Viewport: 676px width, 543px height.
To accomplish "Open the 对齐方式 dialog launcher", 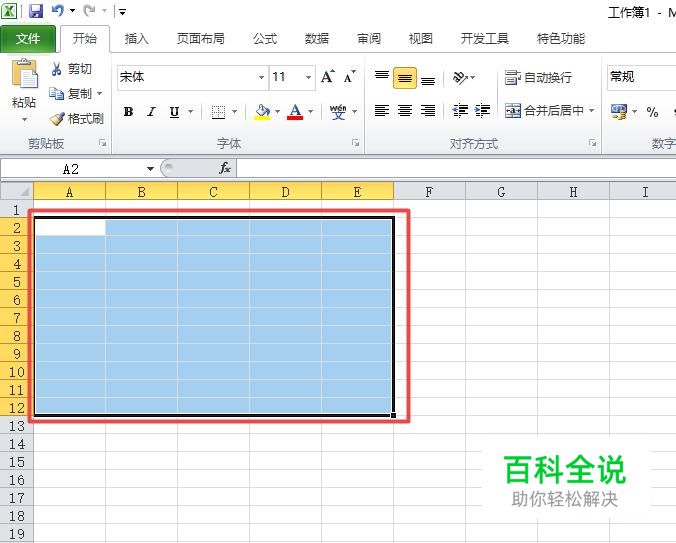I will [592, 143].
